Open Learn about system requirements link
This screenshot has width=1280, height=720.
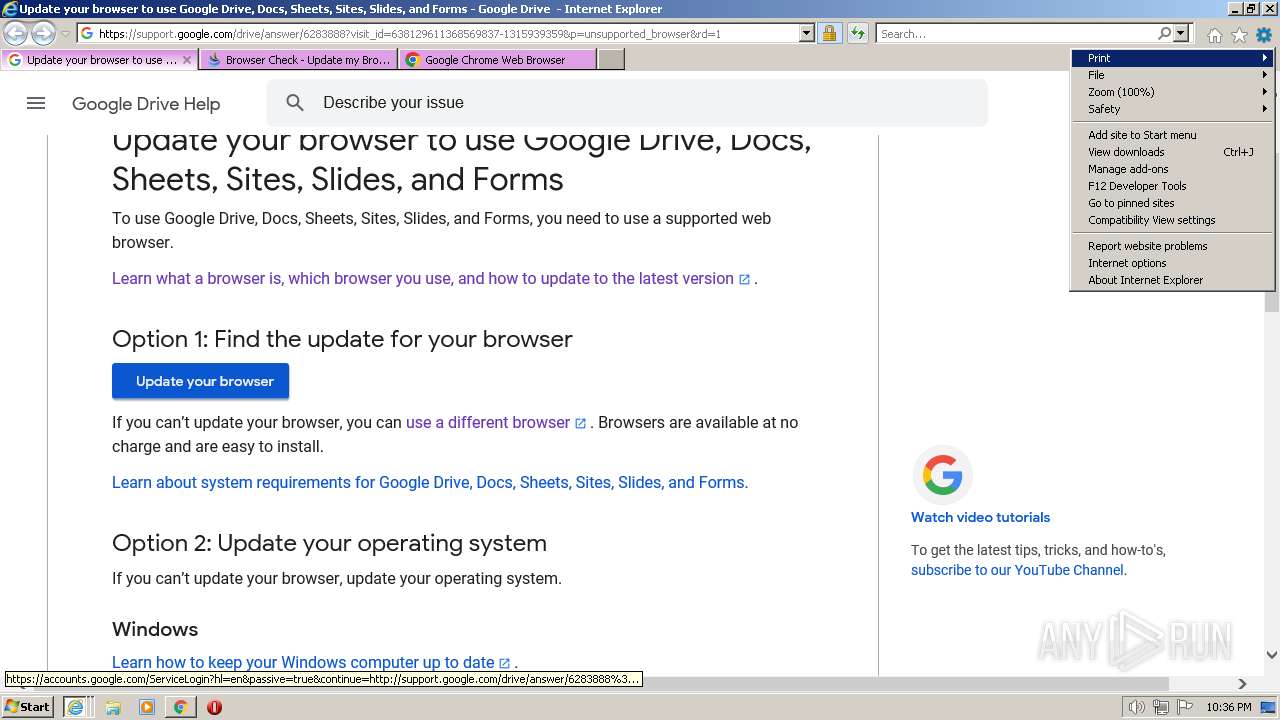pos(430,483)
